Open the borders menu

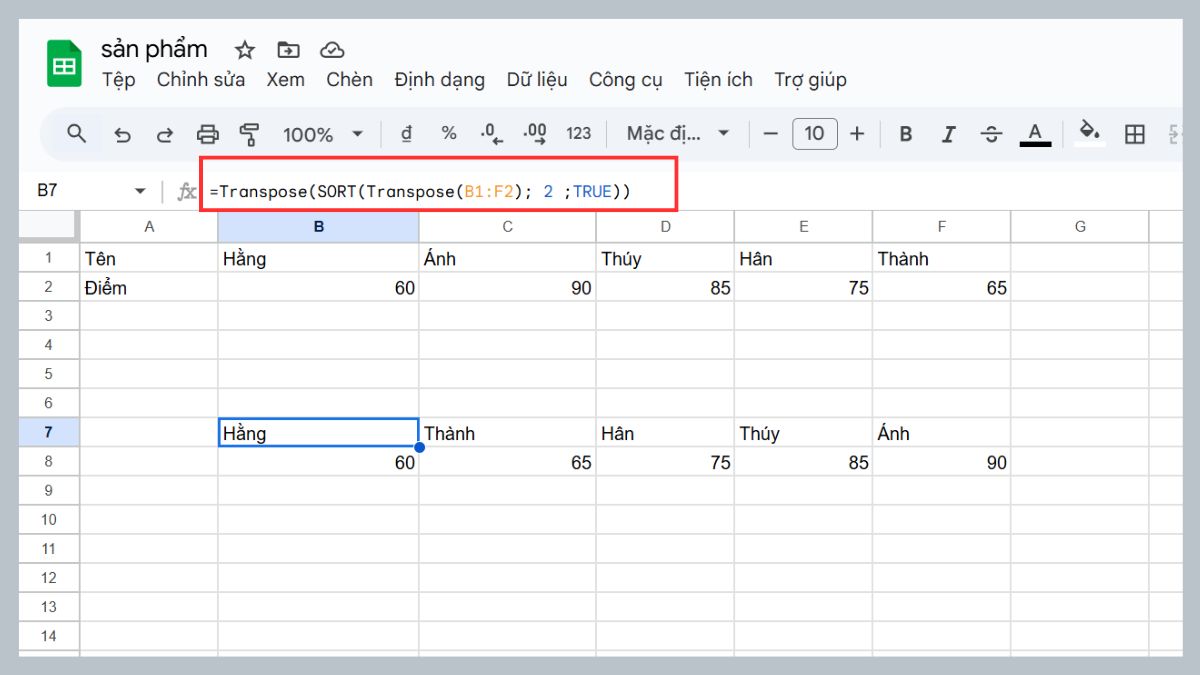click(1134, 133)
